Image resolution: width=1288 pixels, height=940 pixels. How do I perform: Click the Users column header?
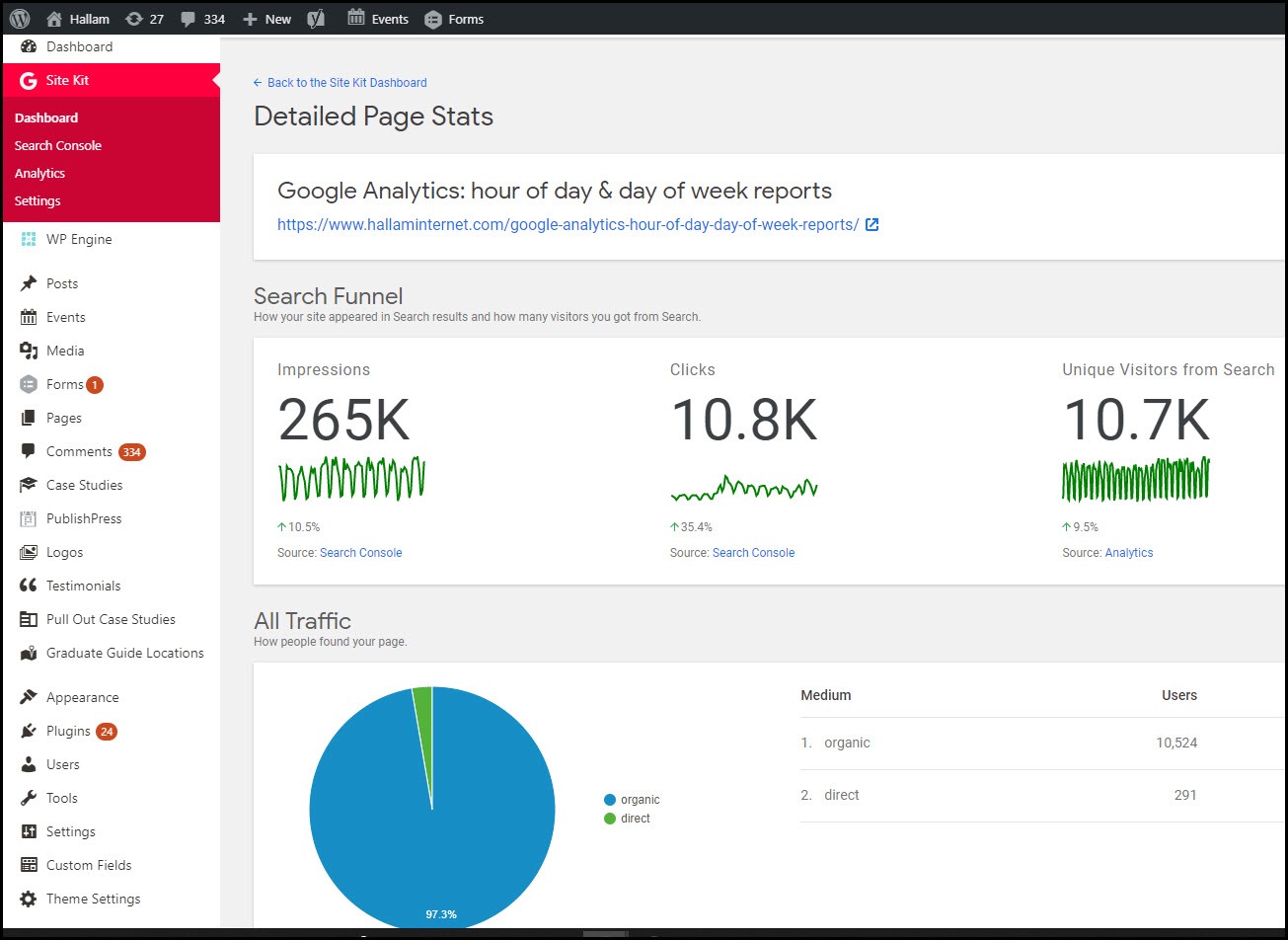pos(1179,695)
